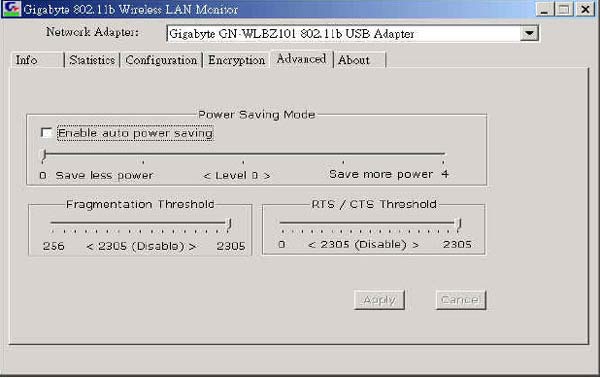Show the Encryption tab
Screen dimensions: 600x378
click(236, 60)
